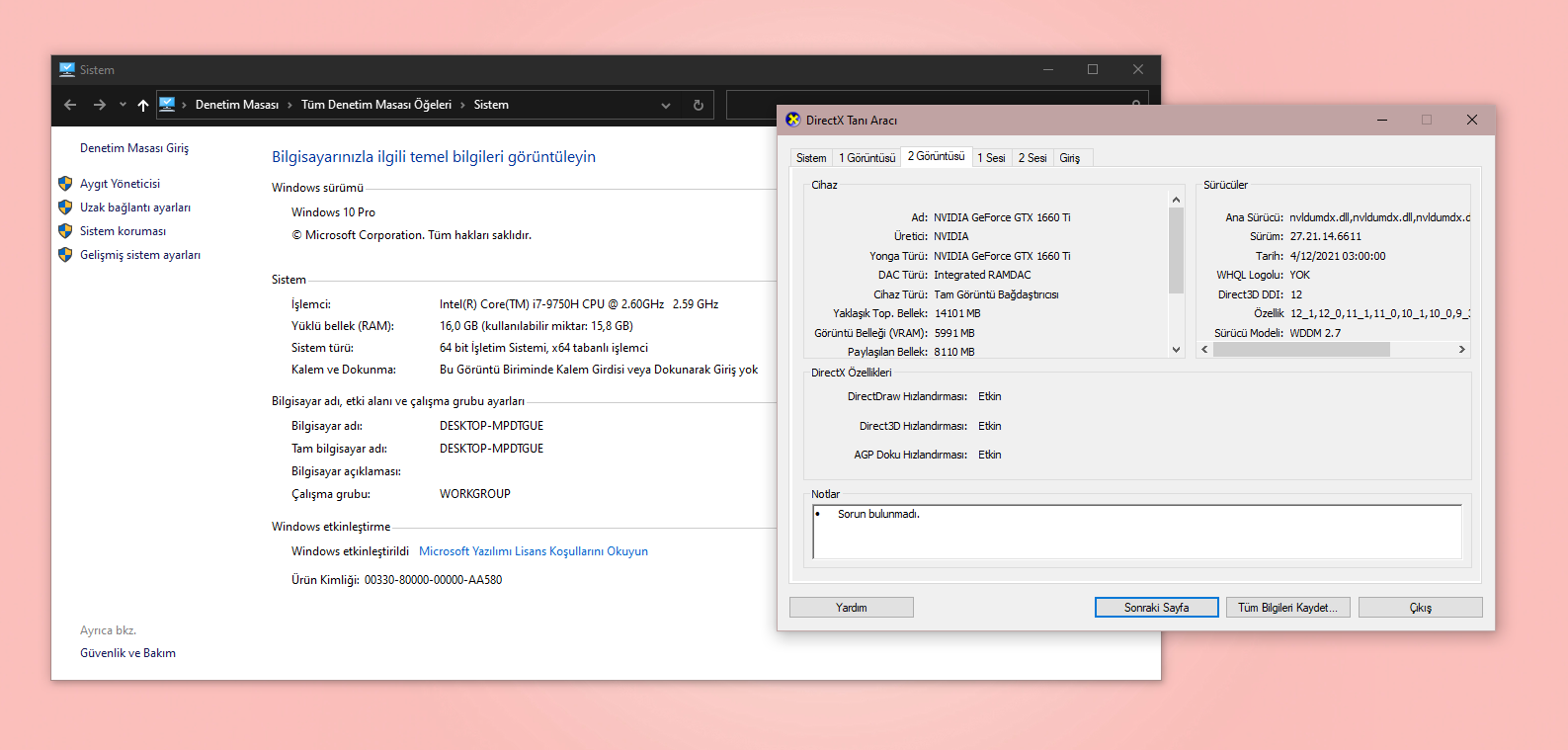Go to Sonraki Sayfa
This screenshot has width=1568, height=750.
(1157, 608)
